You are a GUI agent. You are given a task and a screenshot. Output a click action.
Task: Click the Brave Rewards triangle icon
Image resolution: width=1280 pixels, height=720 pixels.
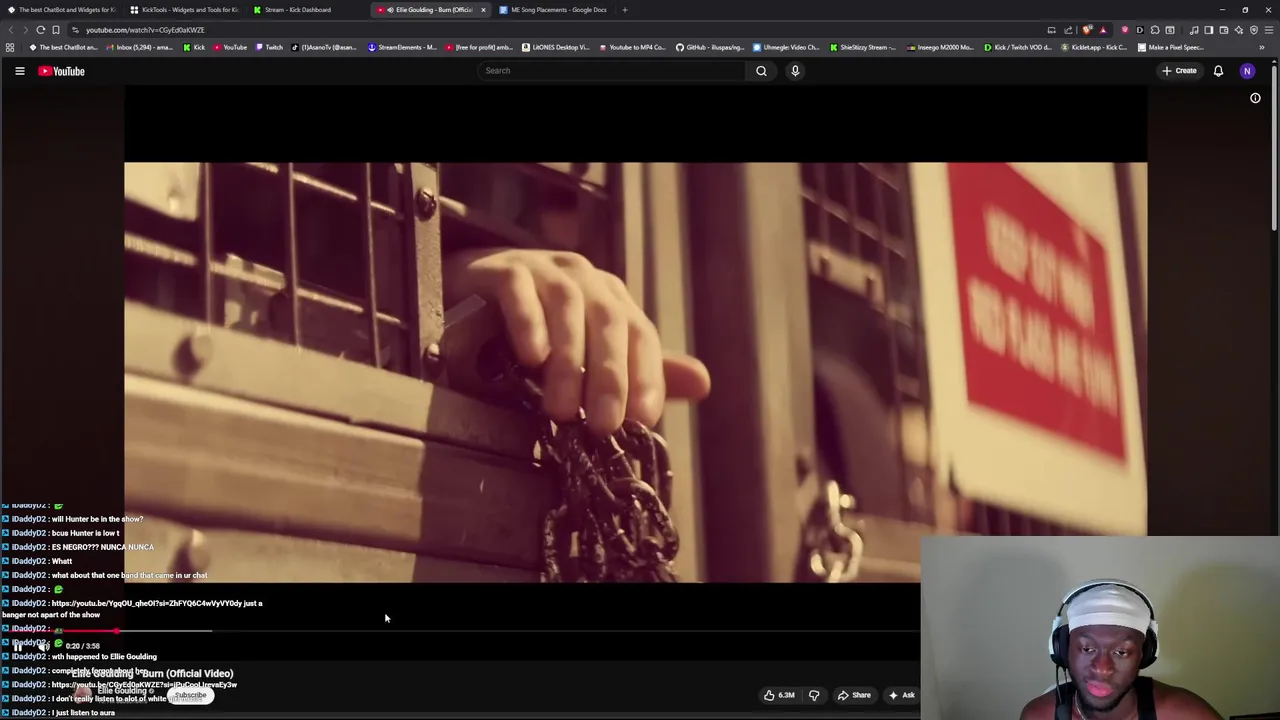click(x=1103, y=30)
